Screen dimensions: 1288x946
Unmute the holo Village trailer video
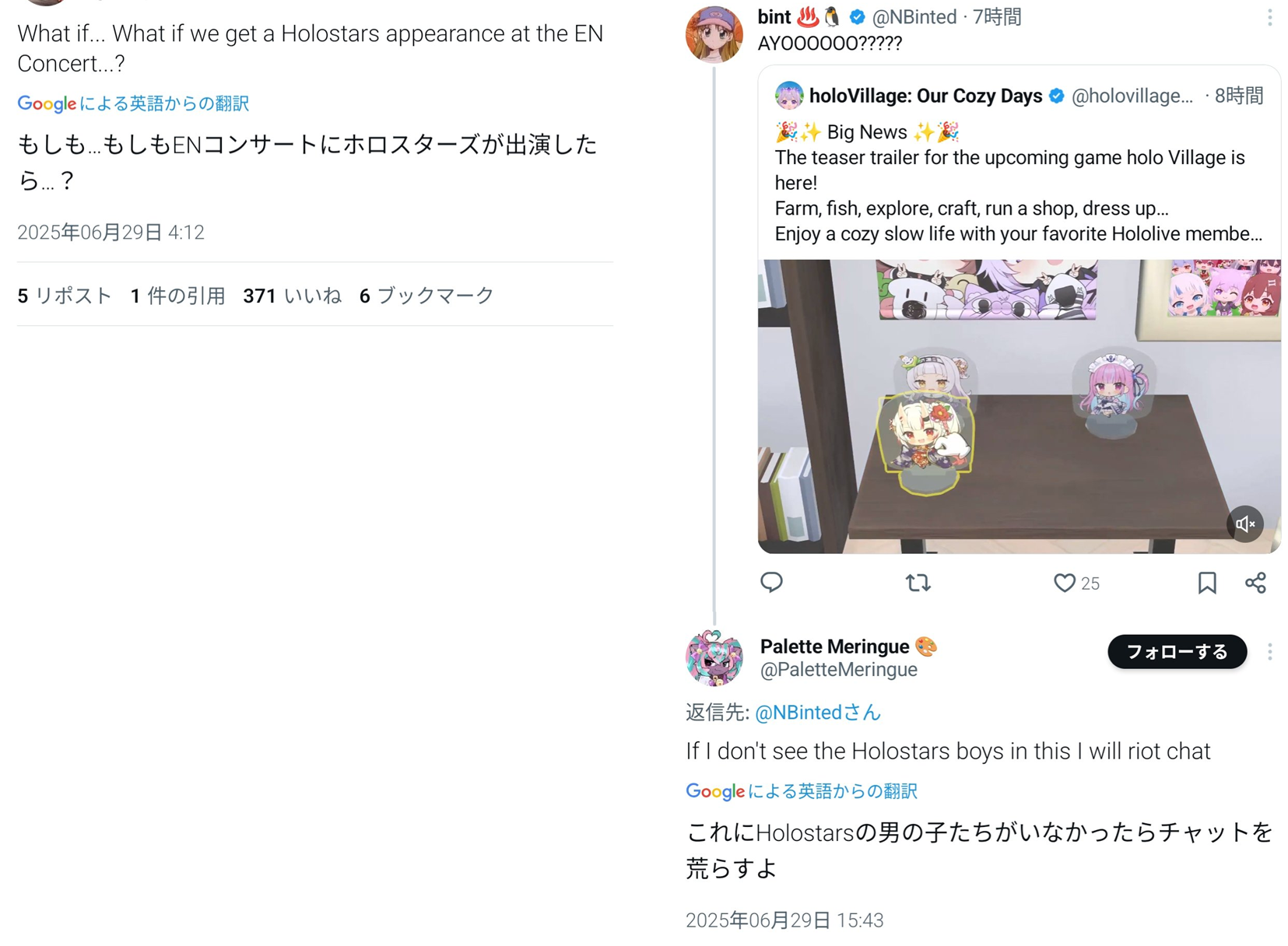[1245, 524]
